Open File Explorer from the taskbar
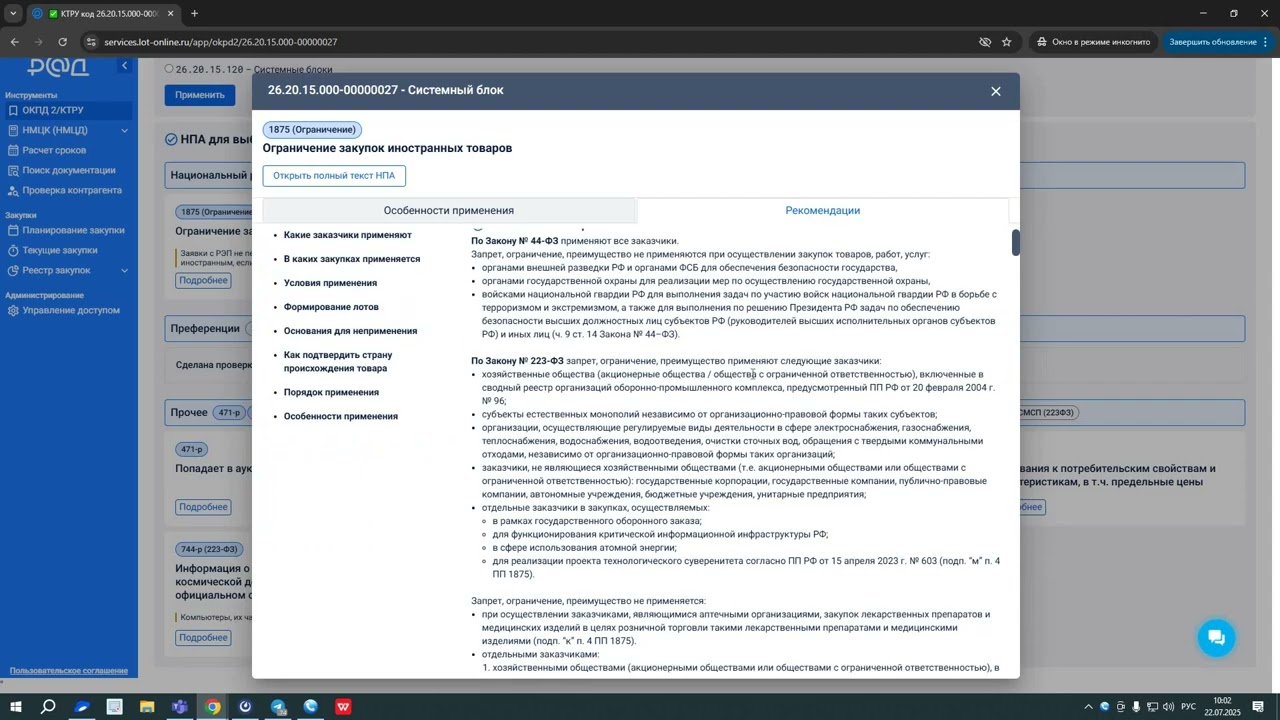Viewport: 1280px width, 720px height. tap(147, 707)
